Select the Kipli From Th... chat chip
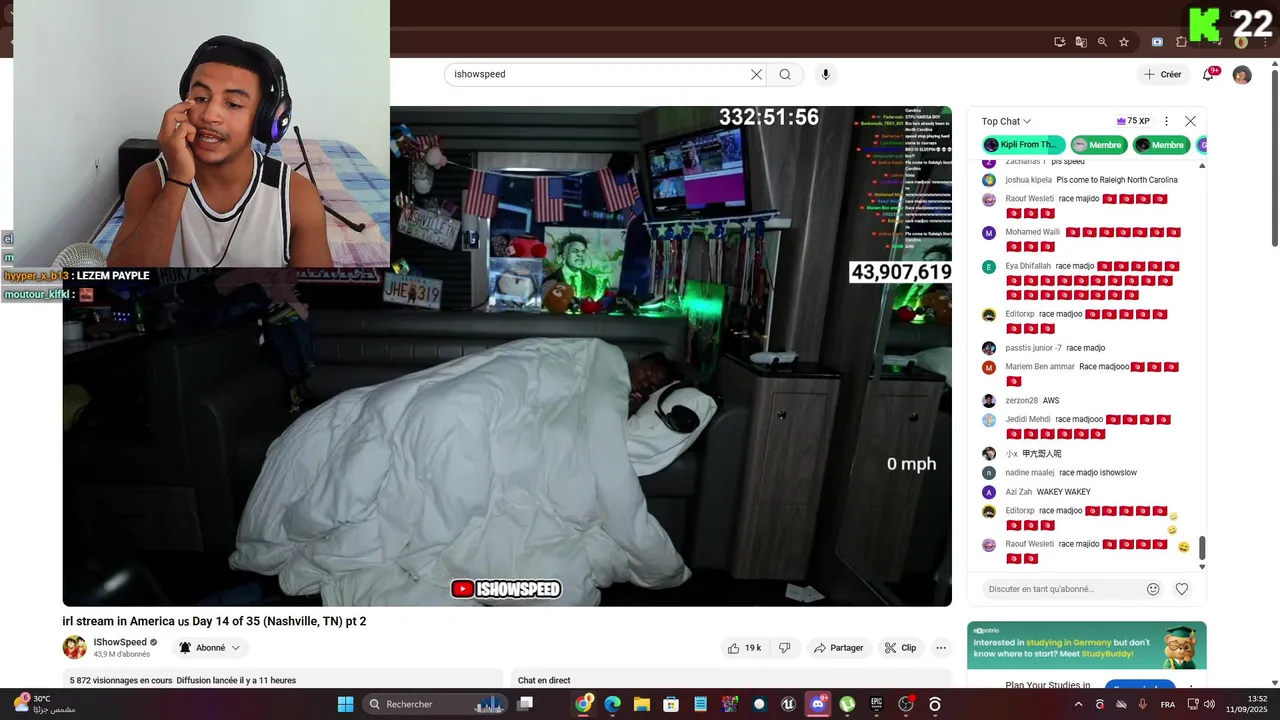 pos(1023,145)
